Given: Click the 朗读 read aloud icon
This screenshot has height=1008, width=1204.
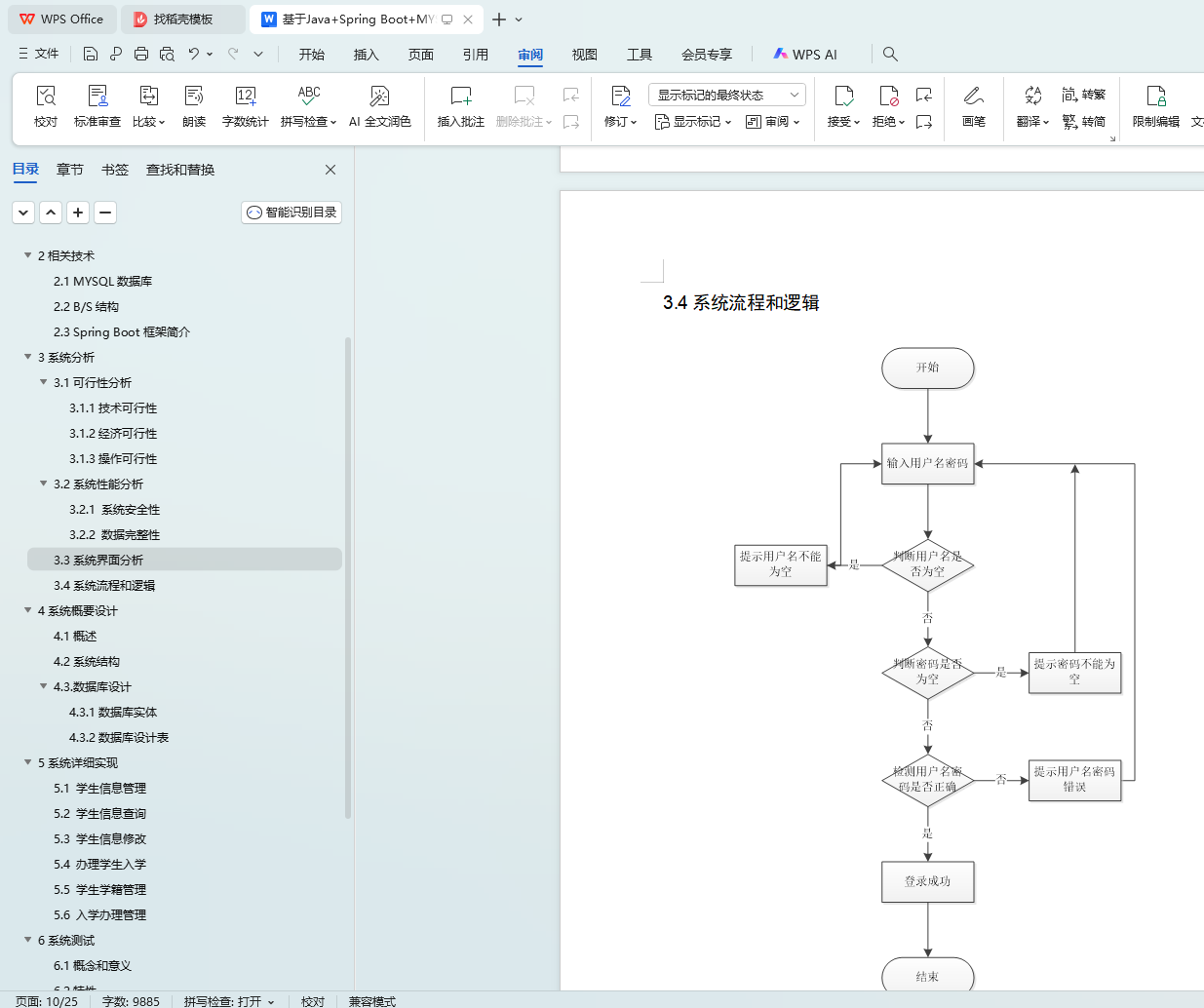Looking at the screenshot, I should click(194, 97).
